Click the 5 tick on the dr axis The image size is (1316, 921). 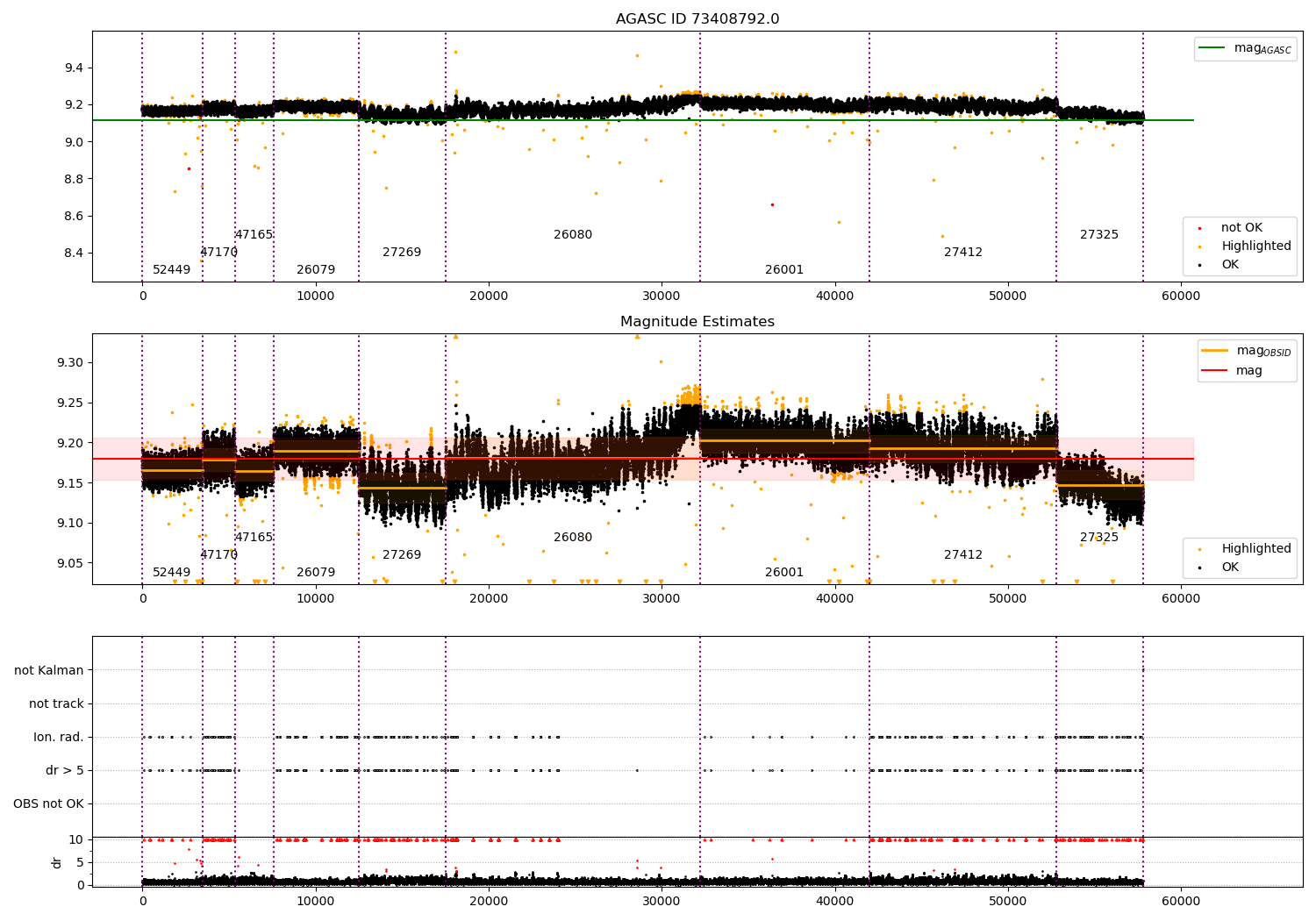81,863
